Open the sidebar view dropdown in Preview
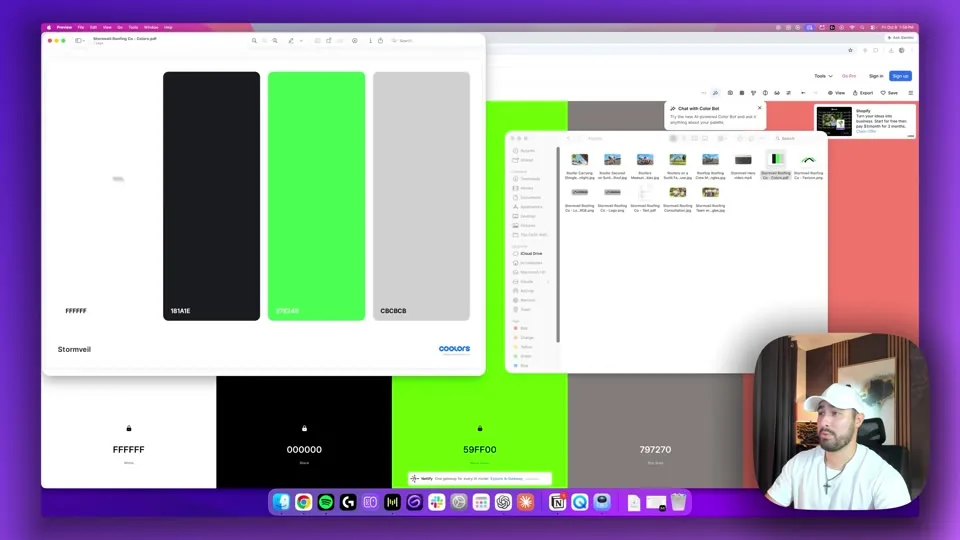This screenshot has width=960, height=540. click(80, 40)
